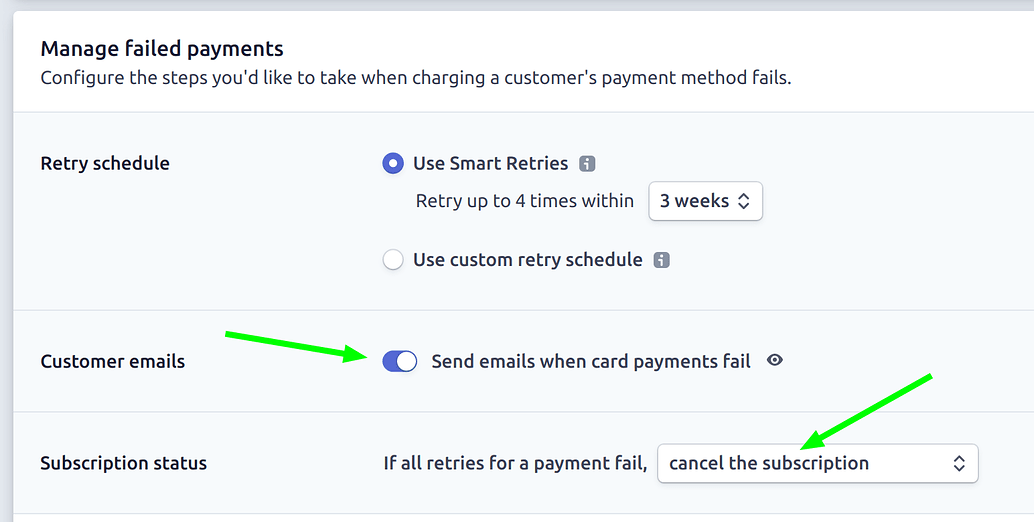Click the info icon beside Use Smart Retries
1034x522 pixels.
tap(588, 164)
